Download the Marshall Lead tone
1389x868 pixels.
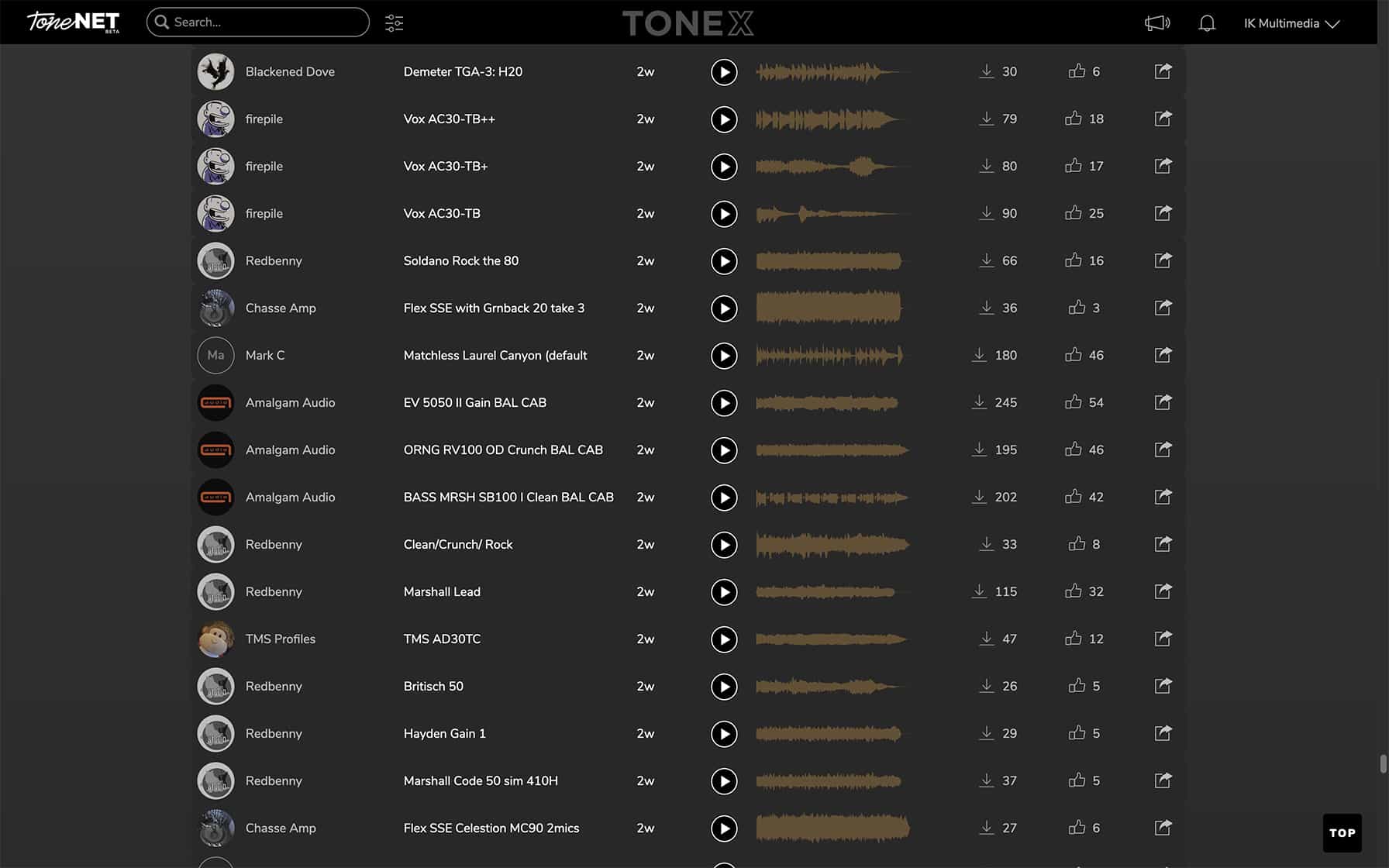[x=979, y=591]
